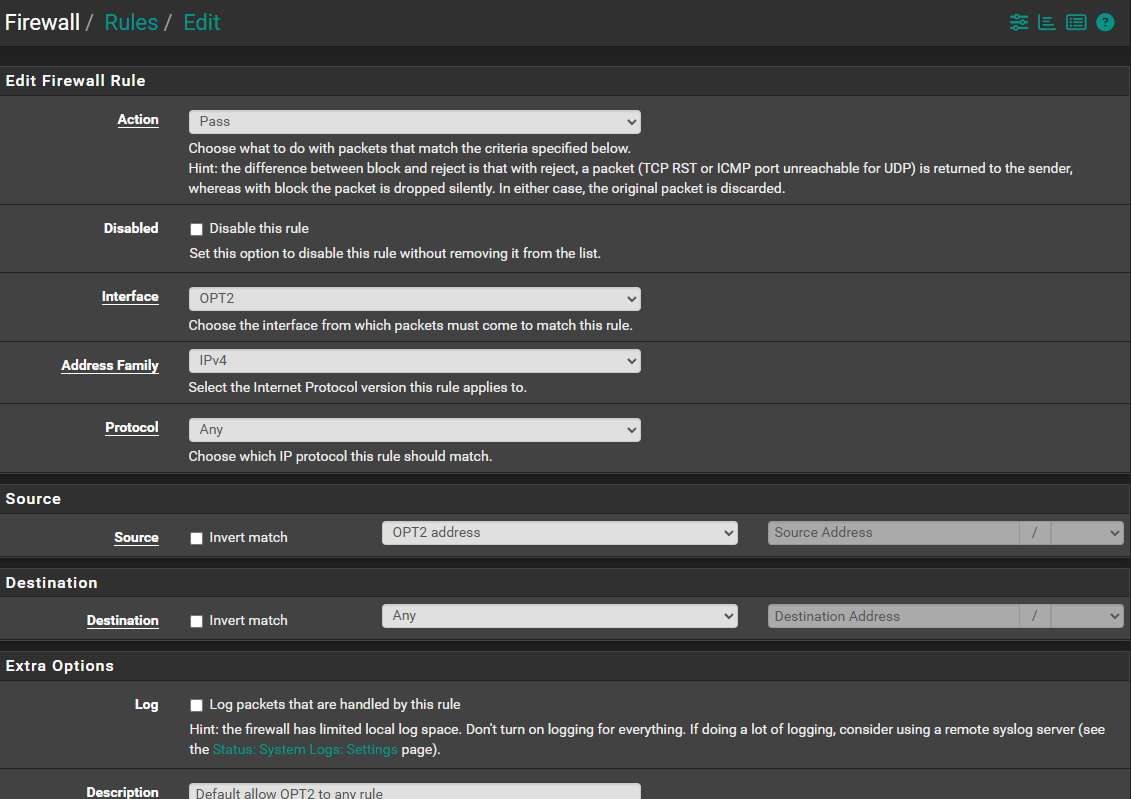Toggle Destination 'Invert match' checkbox

point(196,621)
